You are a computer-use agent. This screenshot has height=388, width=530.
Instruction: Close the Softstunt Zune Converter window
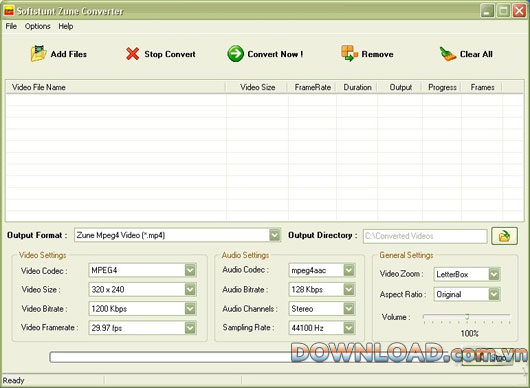[519, 11]
